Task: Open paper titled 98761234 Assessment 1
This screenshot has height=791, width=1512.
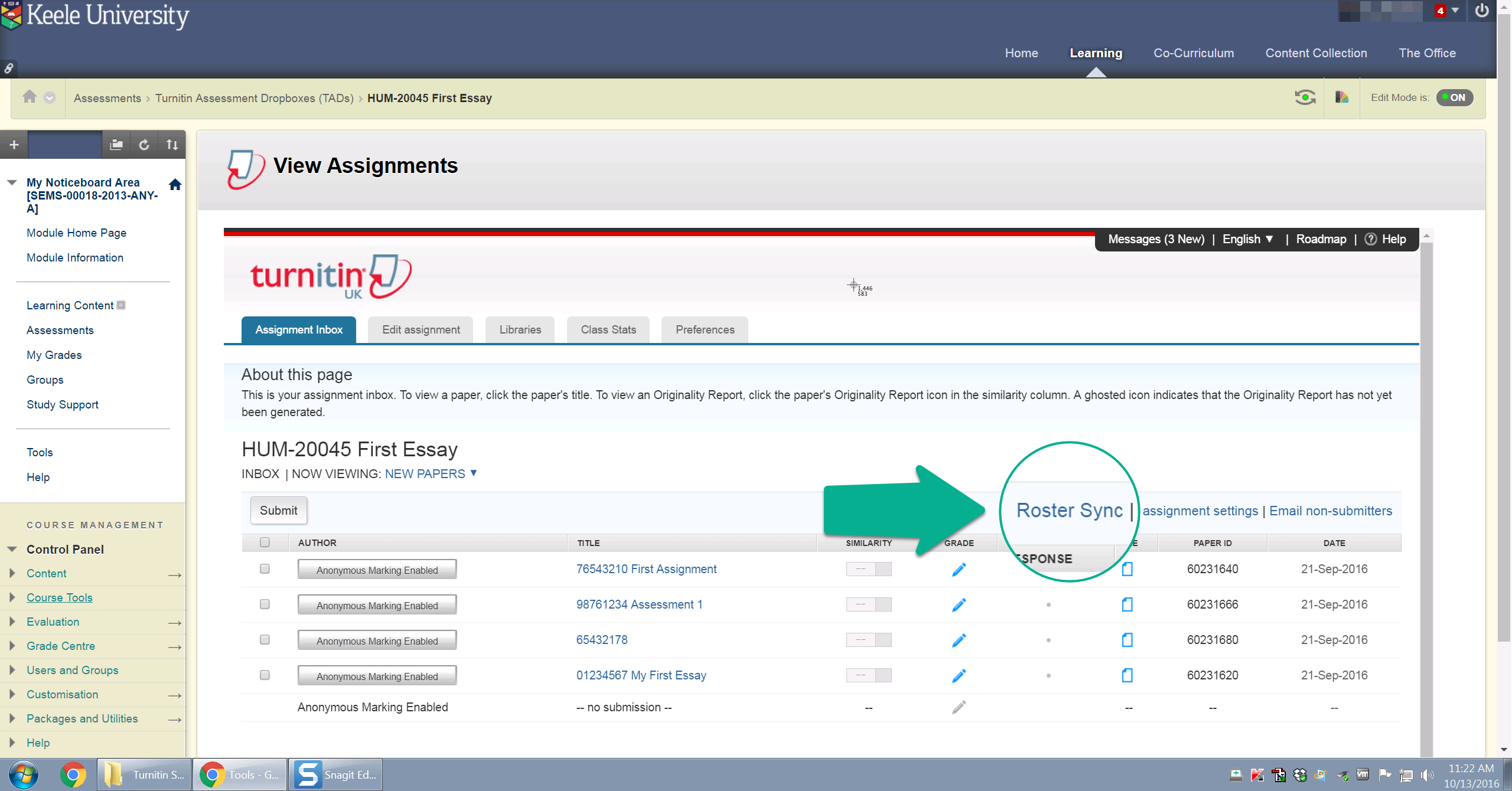Action: [x=640, y=604]
